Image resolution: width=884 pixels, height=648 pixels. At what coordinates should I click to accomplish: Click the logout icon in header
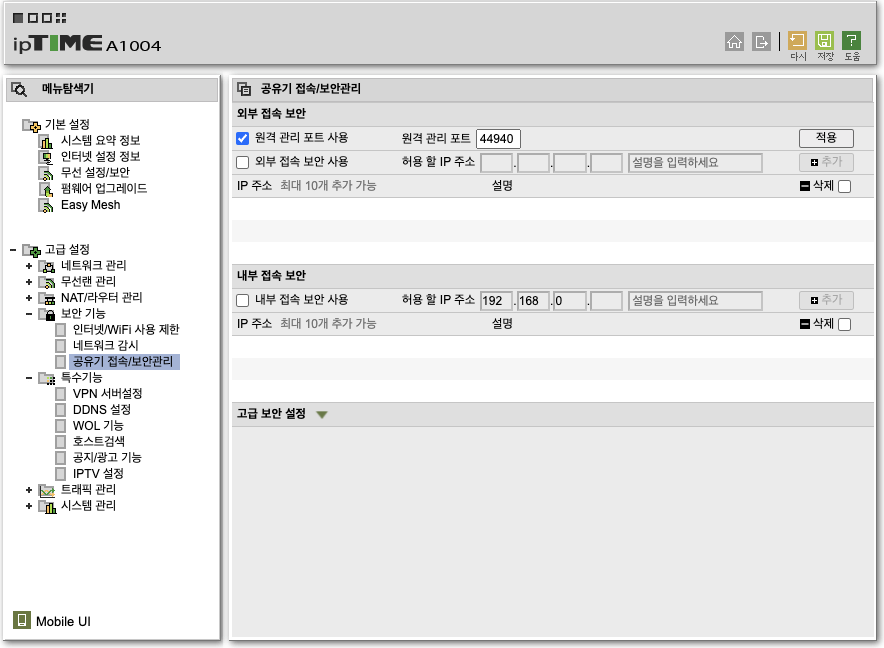coord(761,41)
